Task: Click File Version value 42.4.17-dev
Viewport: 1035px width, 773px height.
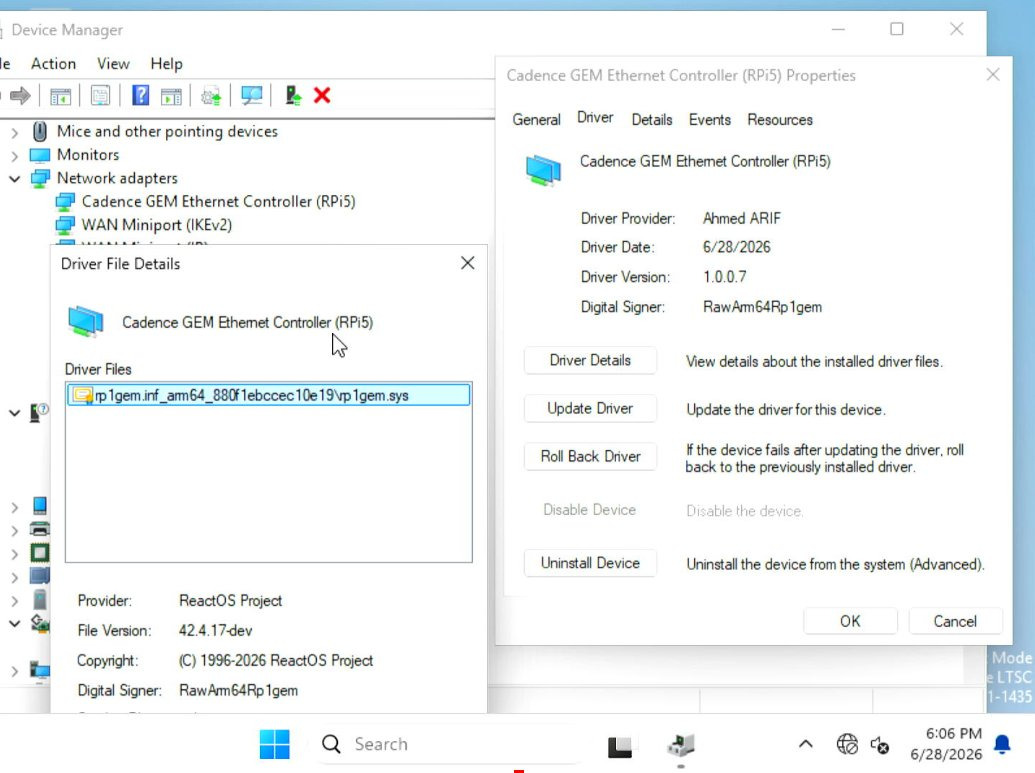Action: click(215, 630)
